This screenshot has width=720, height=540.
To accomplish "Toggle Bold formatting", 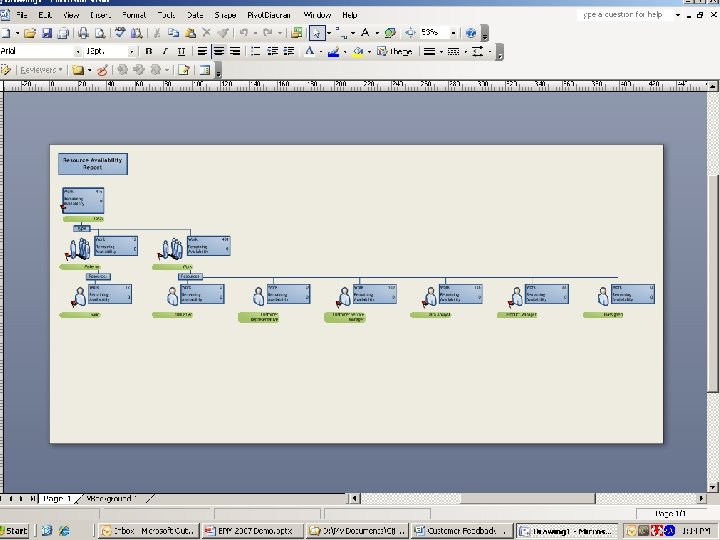I will pyautogui.click(x=149, y=51).
